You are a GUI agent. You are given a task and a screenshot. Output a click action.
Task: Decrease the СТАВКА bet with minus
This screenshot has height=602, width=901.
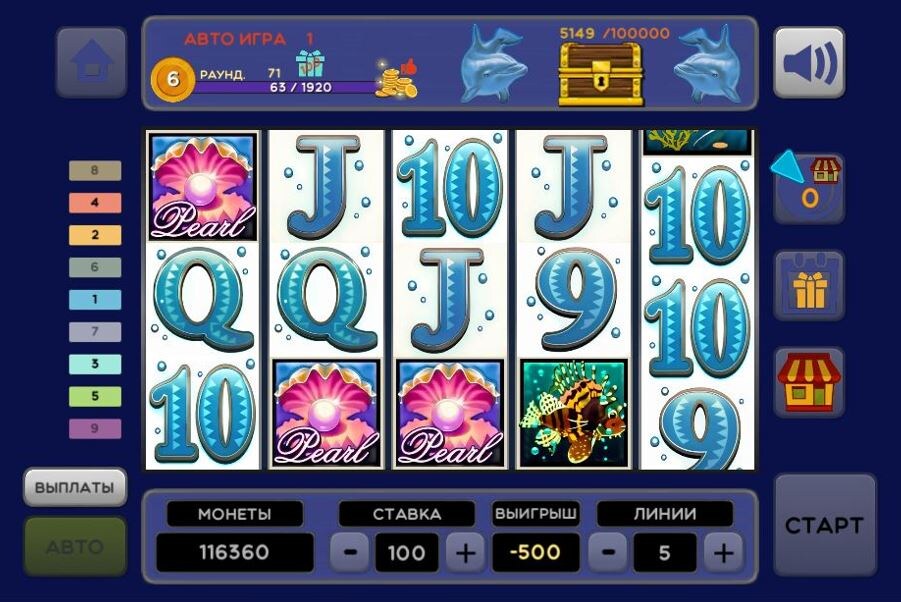(x=350, y=553)
